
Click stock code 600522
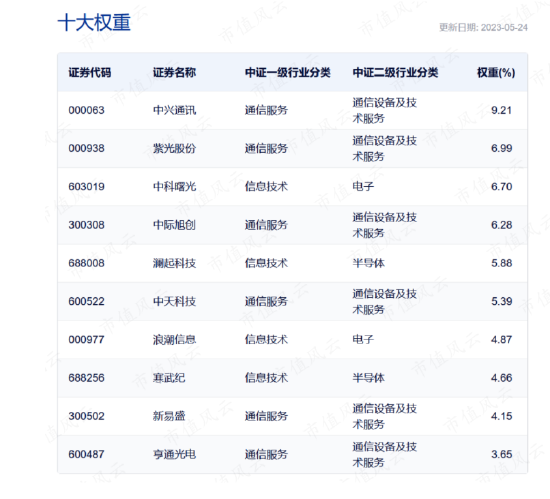coord(87,301)
